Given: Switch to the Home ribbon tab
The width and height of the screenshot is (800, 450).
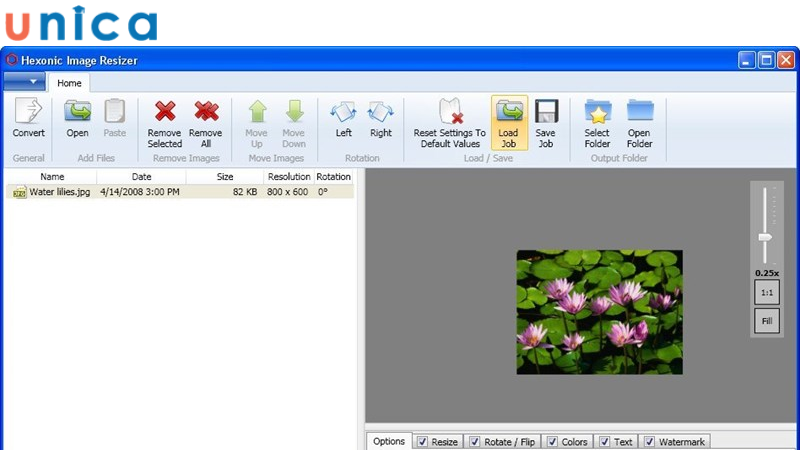Looking at the screenshot, I should (x=69, y=83).
